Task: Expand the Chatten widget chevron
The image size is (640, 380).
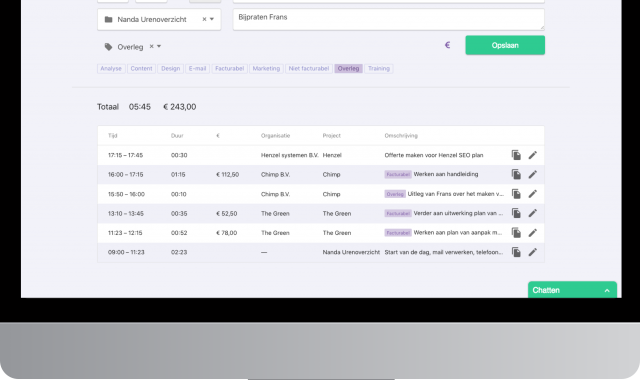Action: [607, 291]
